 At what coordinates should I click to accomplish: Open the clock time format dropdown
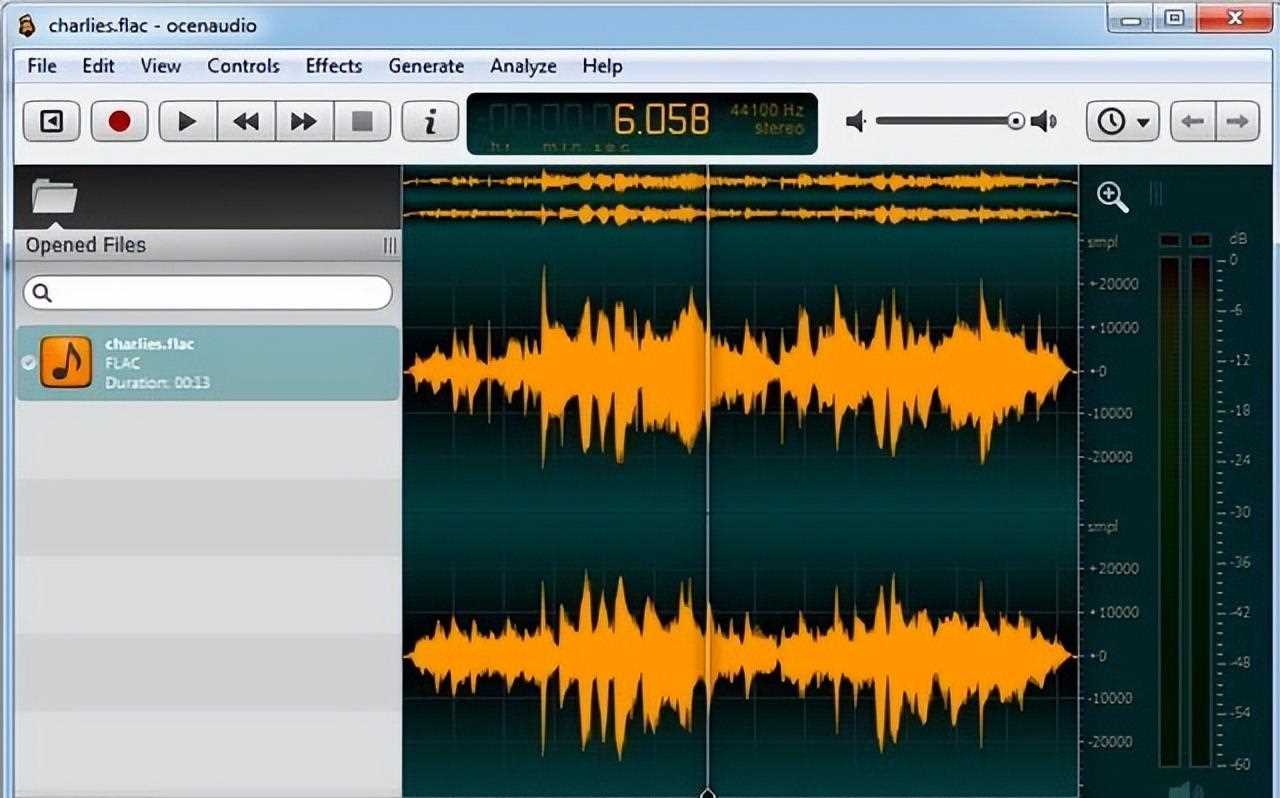point(1122,122)
